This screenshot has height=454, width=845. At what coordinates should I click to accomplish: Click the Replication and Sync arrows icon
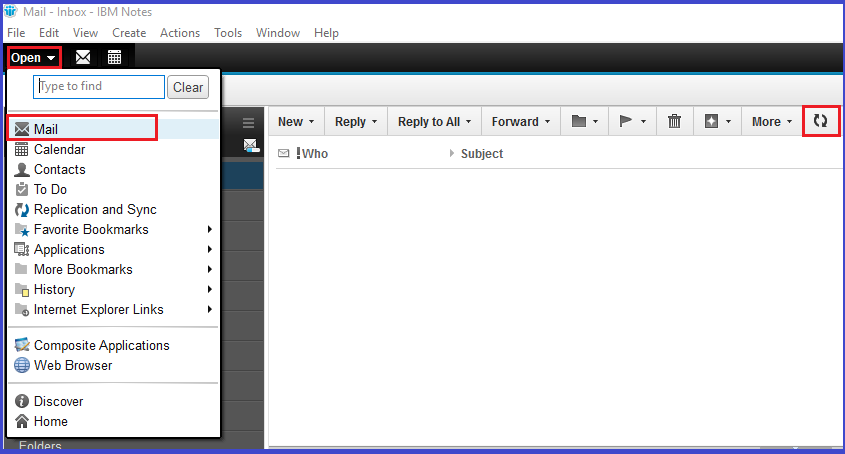[22, 209]
